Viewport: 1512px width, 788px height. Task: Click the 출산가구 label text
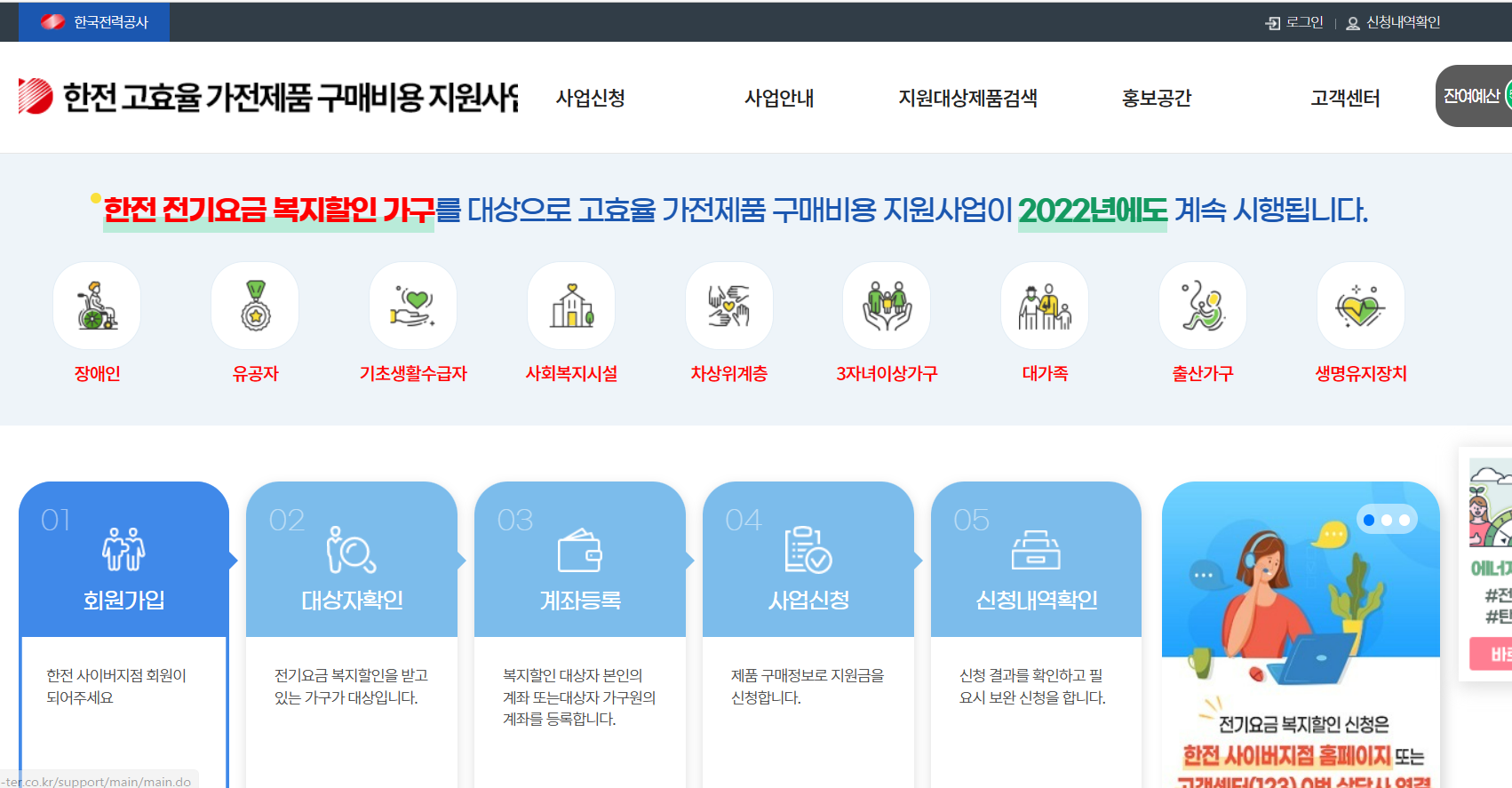coord(1203,374)
